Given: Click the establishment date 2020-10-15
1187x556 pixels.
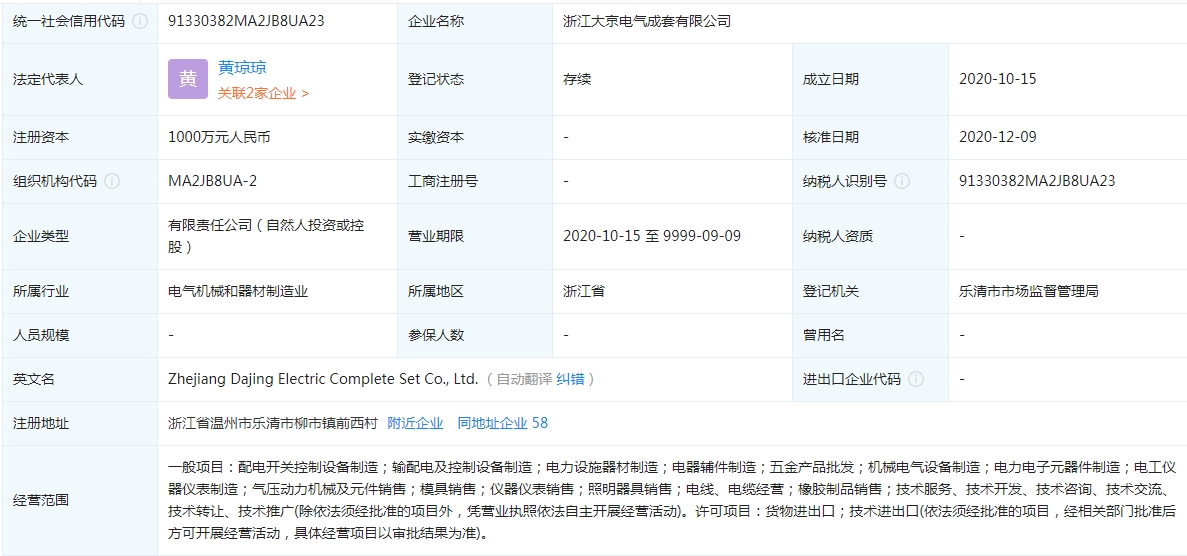Looking at the screenshot, I should (997, 79).
